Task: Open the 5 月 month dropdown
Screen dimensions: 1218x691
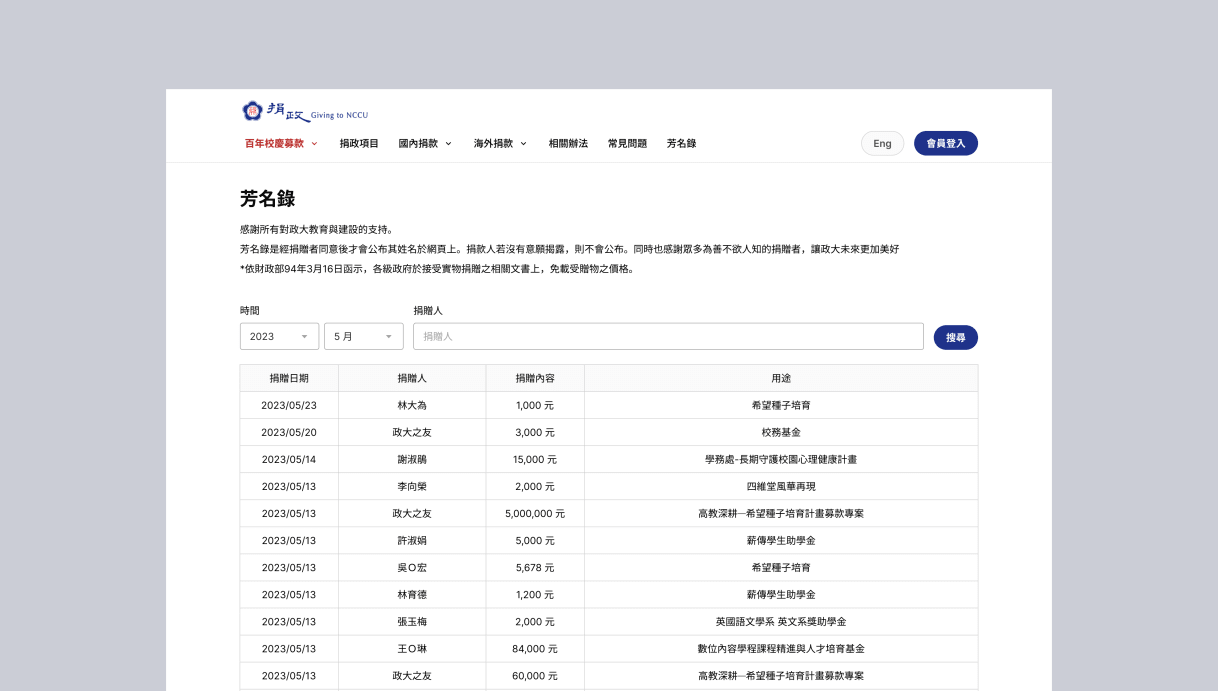Action: [x=364, y=336]
